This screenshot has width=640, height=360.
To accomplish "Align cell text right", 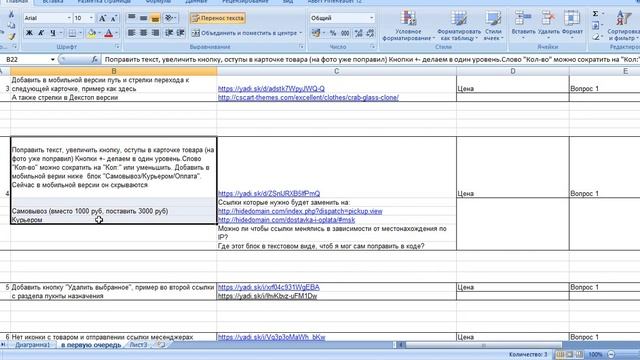I will coord(155,33).
